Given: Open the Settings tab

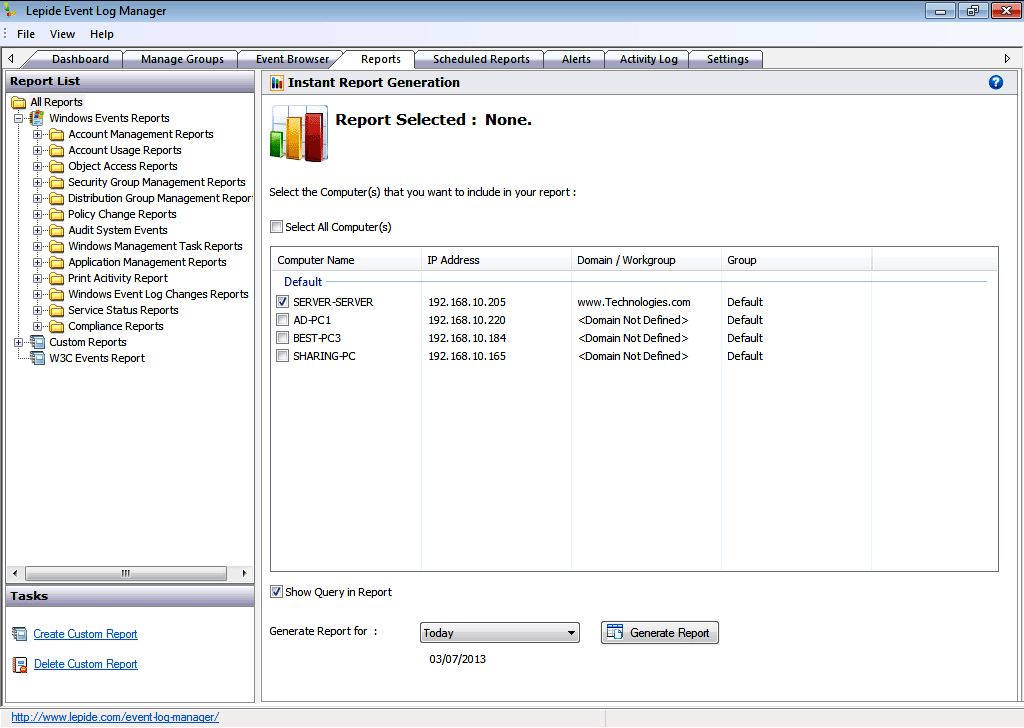Looking at the screenshot, I should click(x=727, y=59).
